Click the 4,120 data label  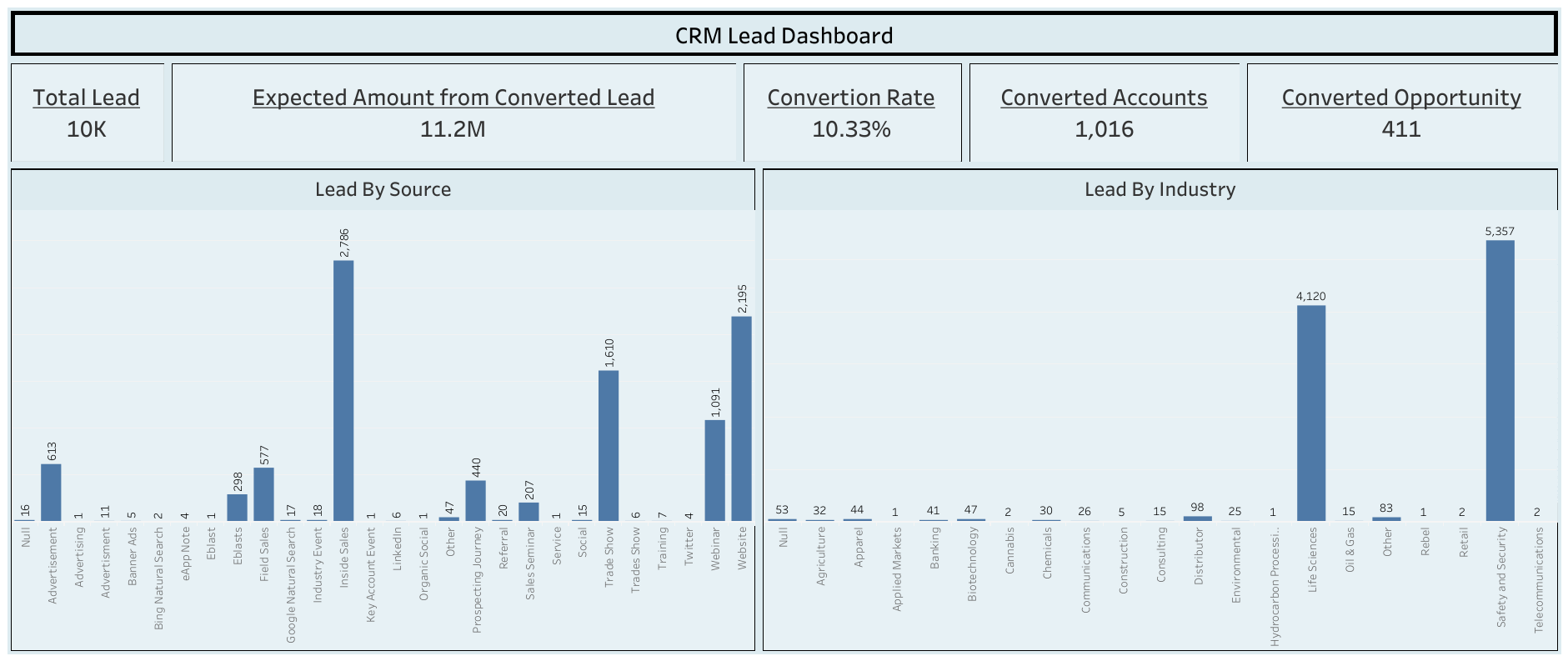point(1311,296)
